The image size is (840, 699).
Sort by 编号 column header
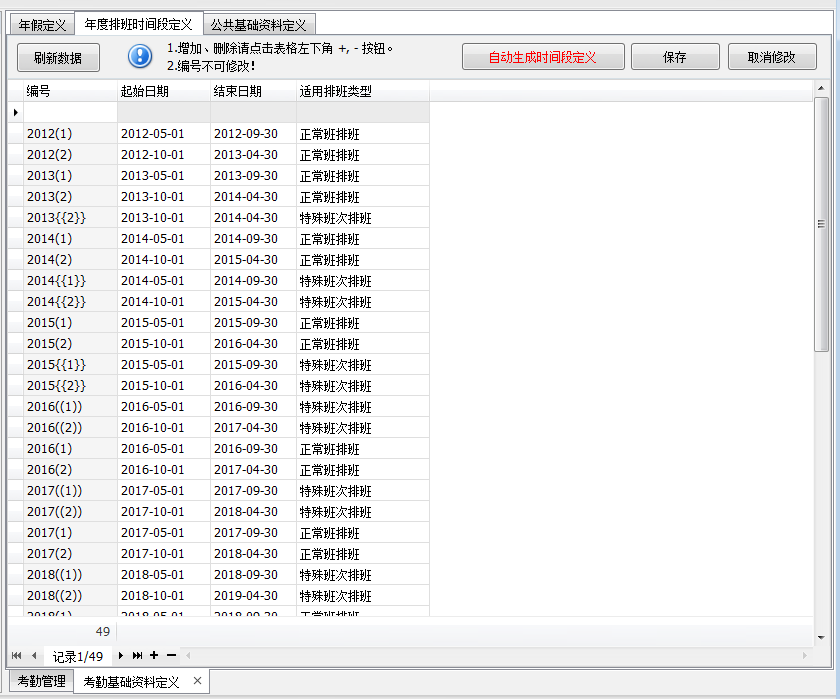70,91
